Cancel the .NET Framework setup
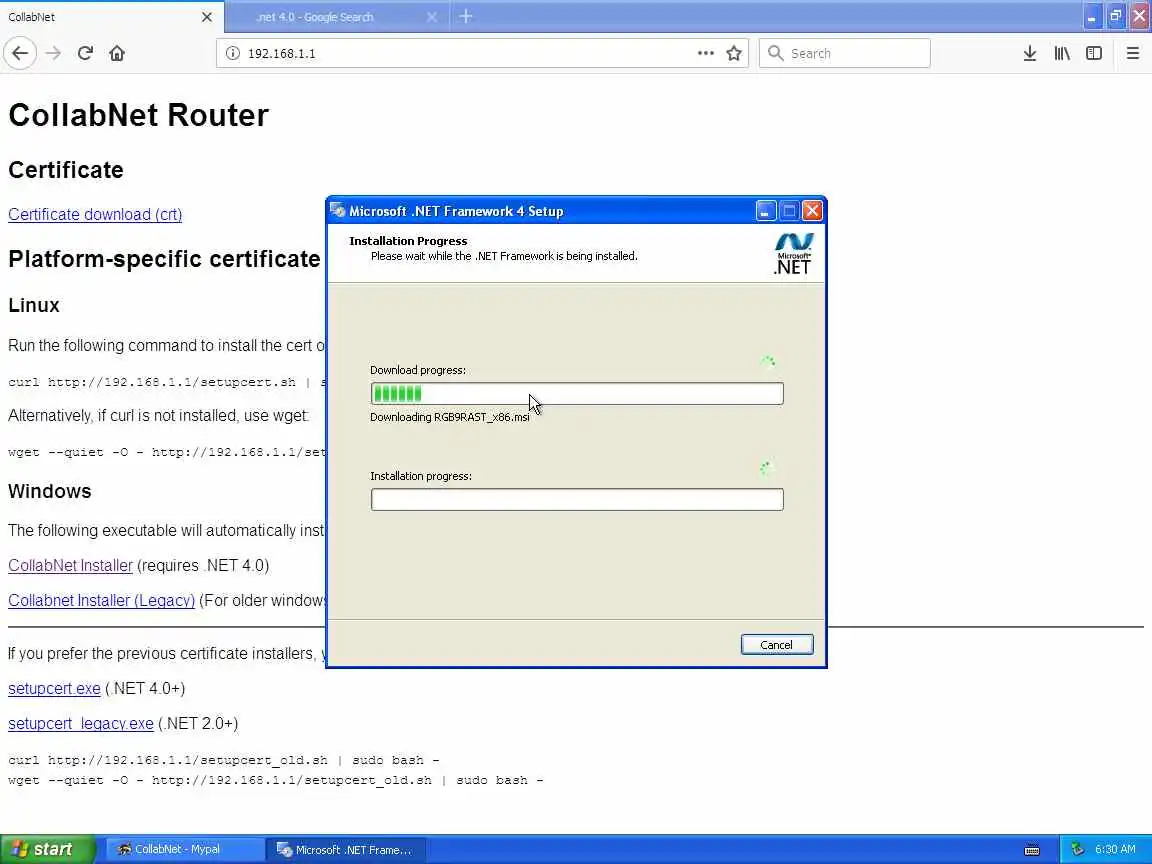The image size is (1152, 864). click(777, 644)
